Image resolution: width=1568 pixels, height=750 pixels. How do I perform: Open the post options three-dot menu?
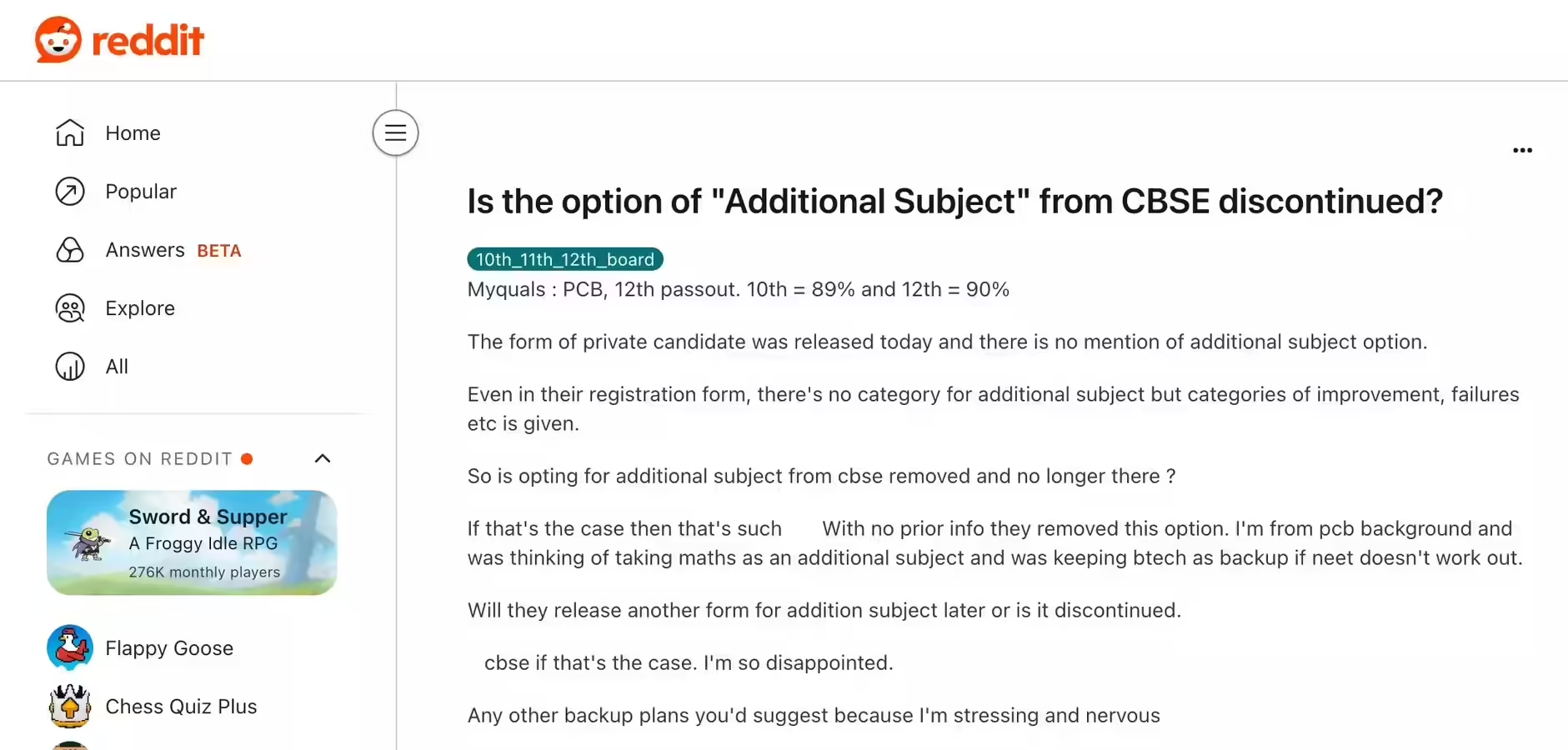tap(1522, 150)
